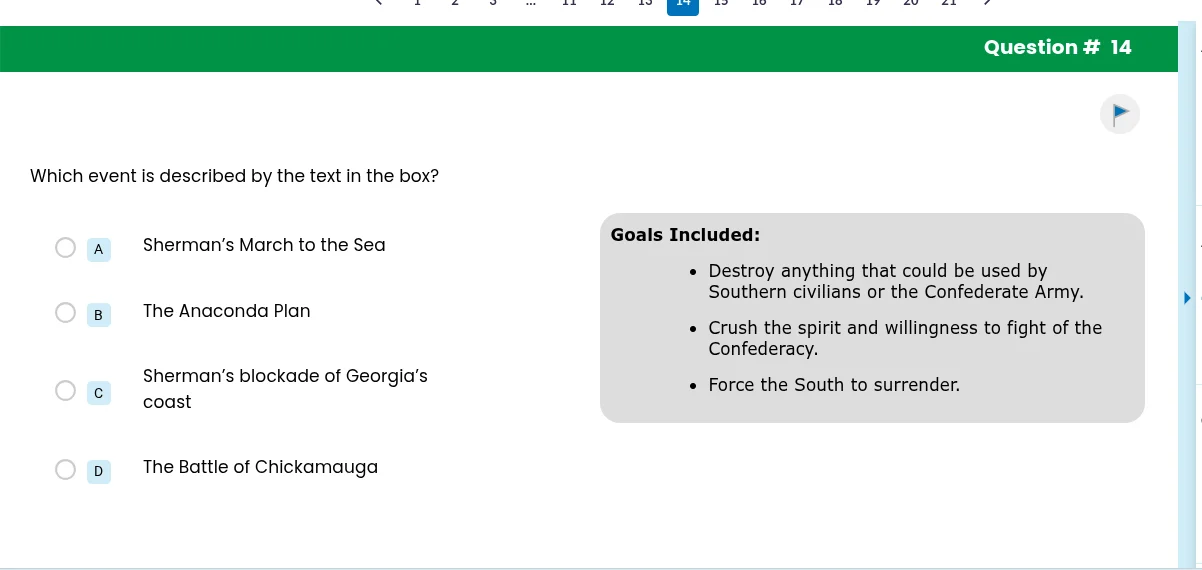Image resolution: width=1202 pixels, height=570 pixels.
Task: Select radio button for The Anaconda Plan
Action: tap(65, 314)
